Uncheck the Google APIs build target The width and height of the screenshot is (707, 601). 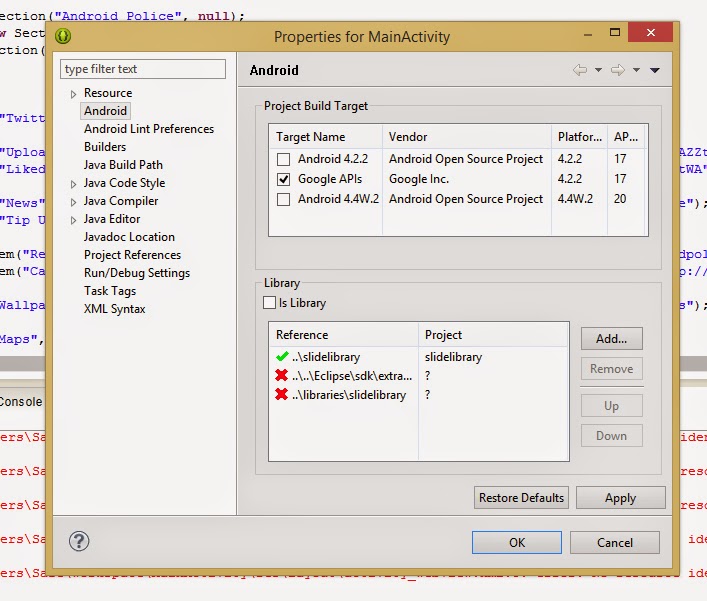[284, 179]
